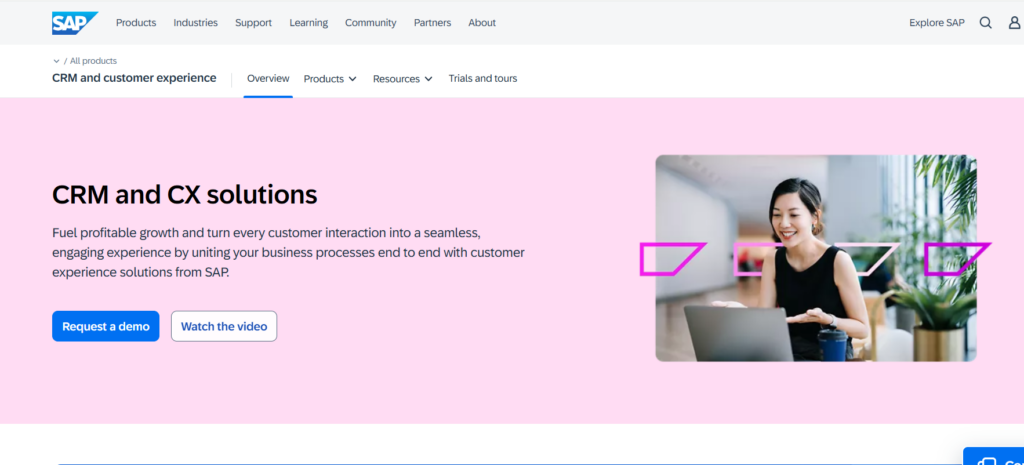Open the Industries menu
1024x465 pixels.
[195, 23]
